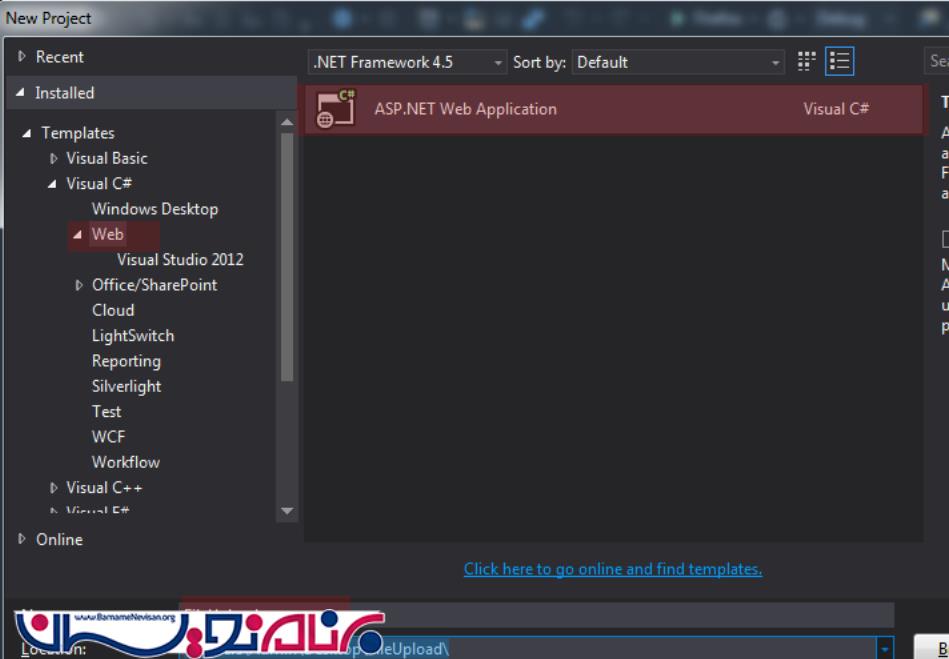
Task: Select the WCF template category
Action: pos(108,437)
